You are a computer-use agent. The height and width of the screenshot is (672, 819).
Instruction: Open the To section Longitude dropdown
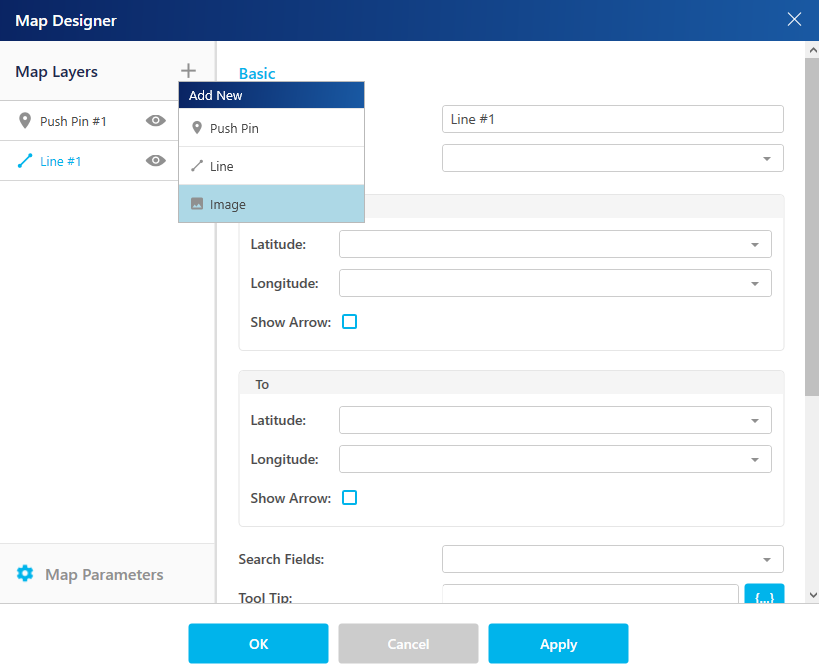click(555, 459)
